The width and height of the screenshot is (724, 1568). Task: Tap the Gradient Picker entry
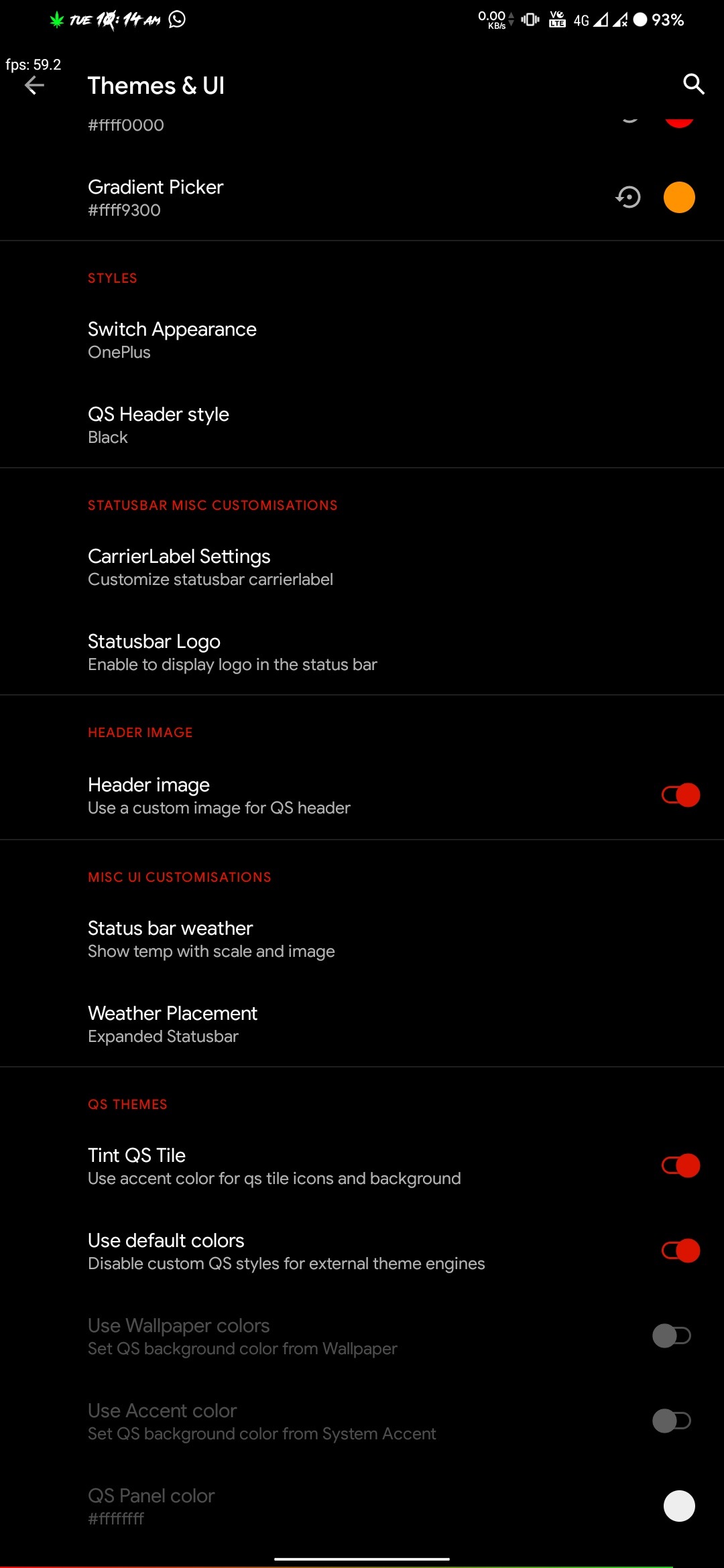pyautogui.click(x=156, y=198)
